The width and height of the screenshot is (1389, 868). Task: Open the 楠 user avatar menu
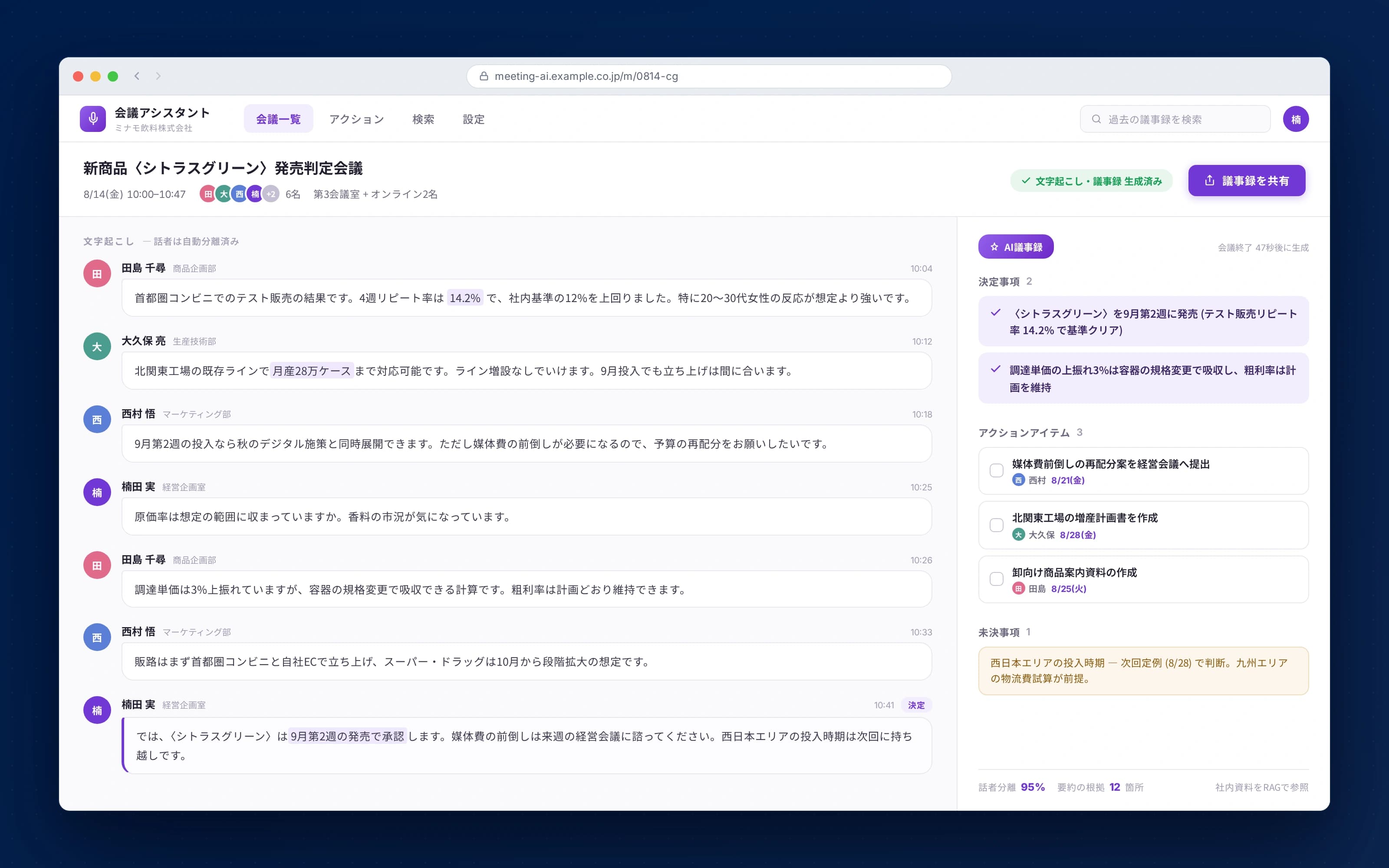click(x=1295, y=119)
